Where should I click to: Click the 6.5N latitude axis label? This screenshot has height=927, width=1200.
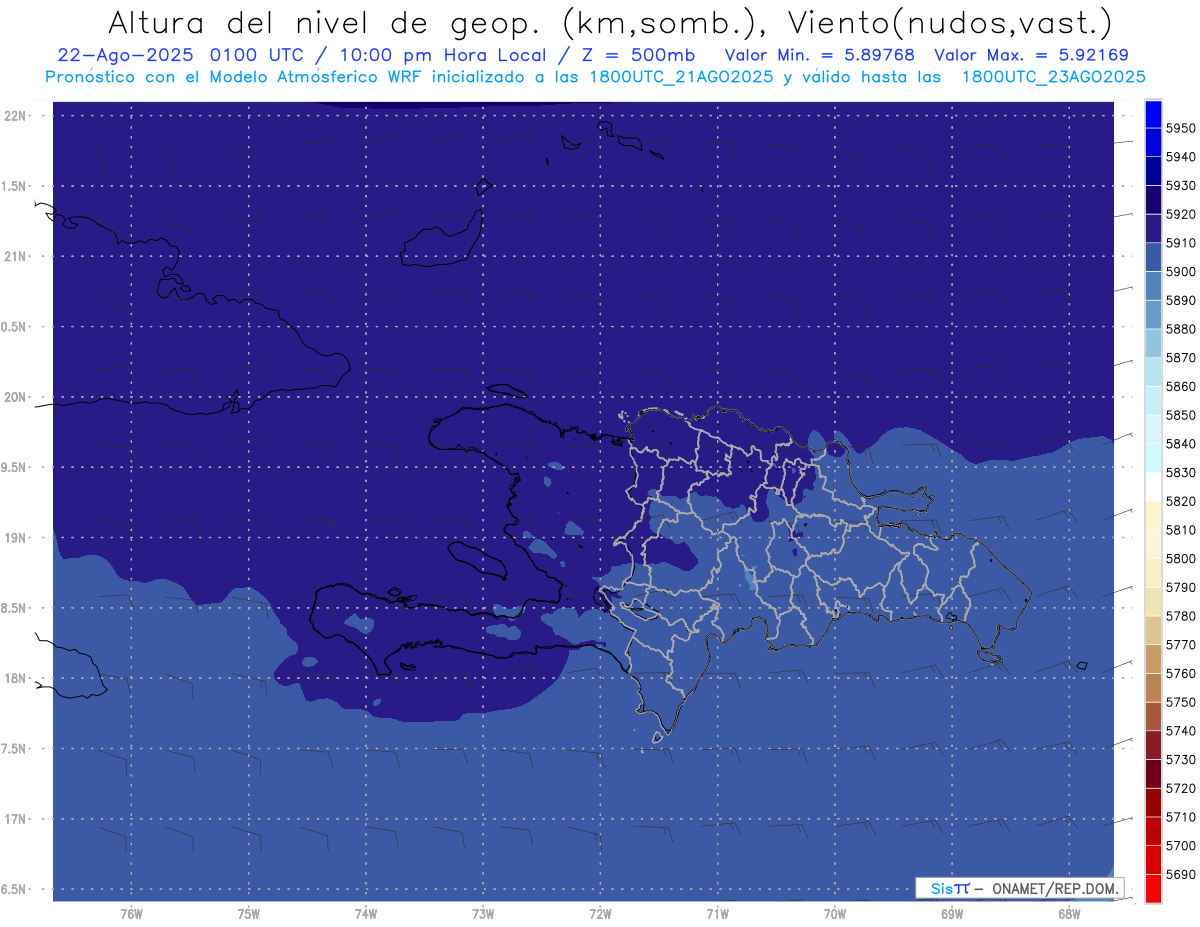click(x=15, y=889)
